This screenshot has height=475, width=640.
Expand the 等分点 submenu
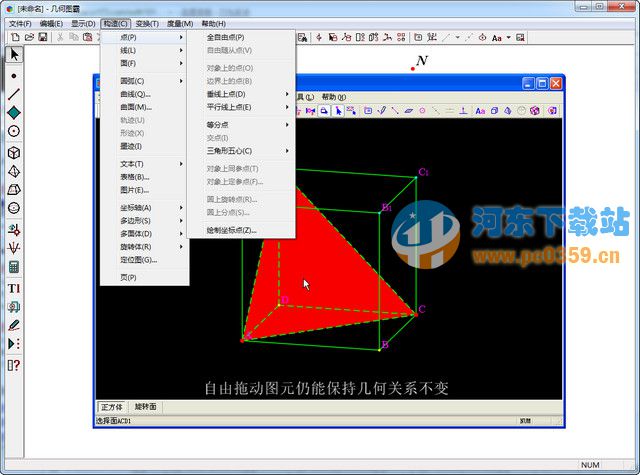[241, 124]
